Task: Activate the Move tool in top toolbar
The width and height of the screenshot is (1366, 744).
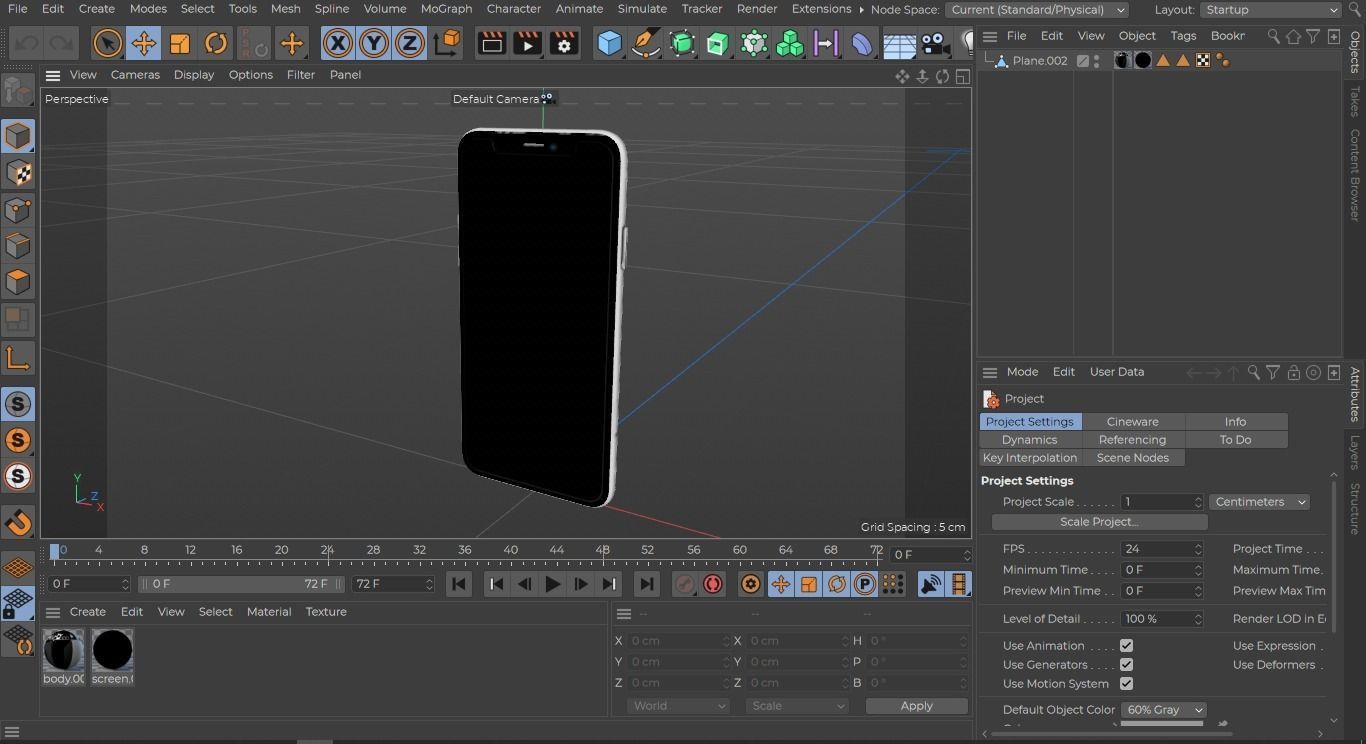Action: pyautogui.click(x=143, y=44)
